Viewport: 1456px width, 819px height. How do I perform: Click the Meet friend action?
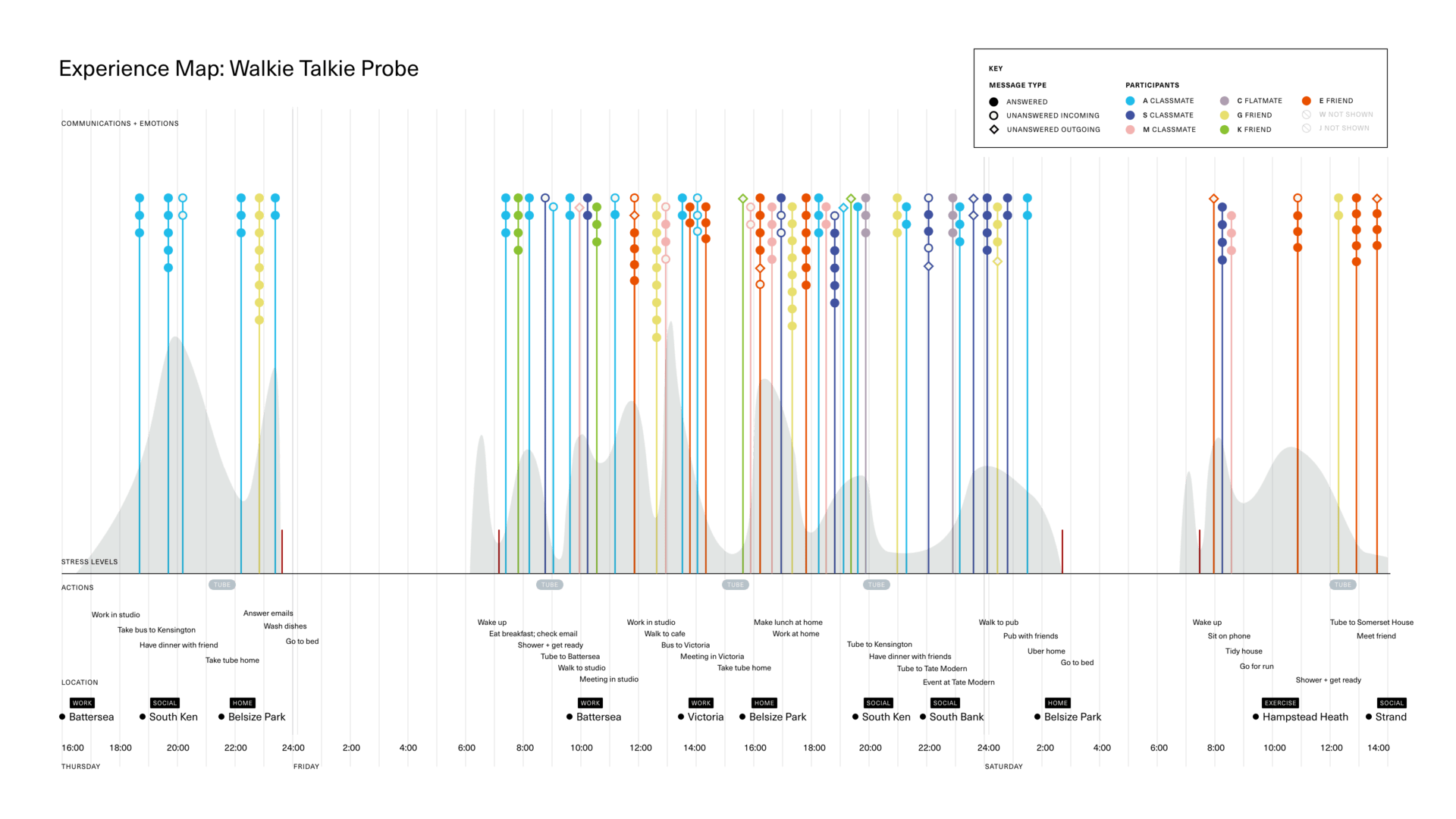pos(1376,636)
